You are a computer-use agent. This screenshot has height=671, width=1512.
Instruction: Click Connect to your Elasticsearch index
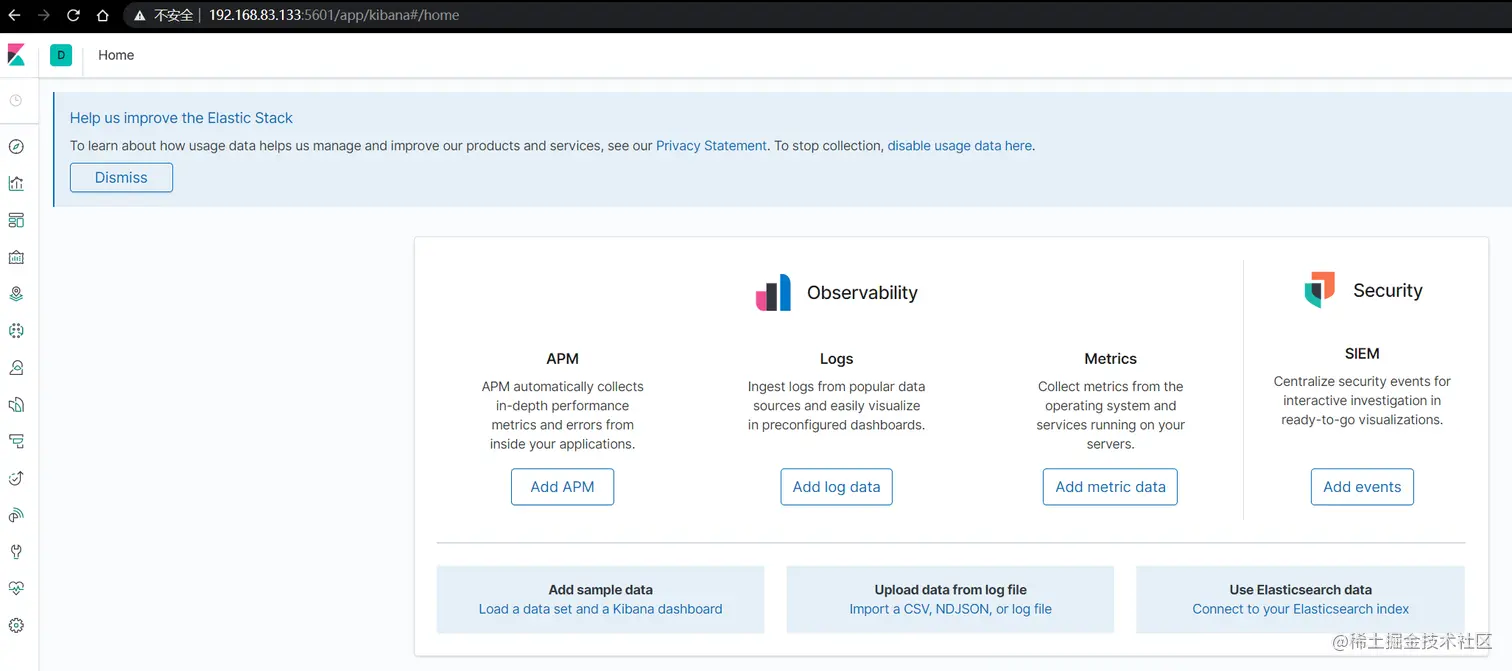pos(1300,609)
